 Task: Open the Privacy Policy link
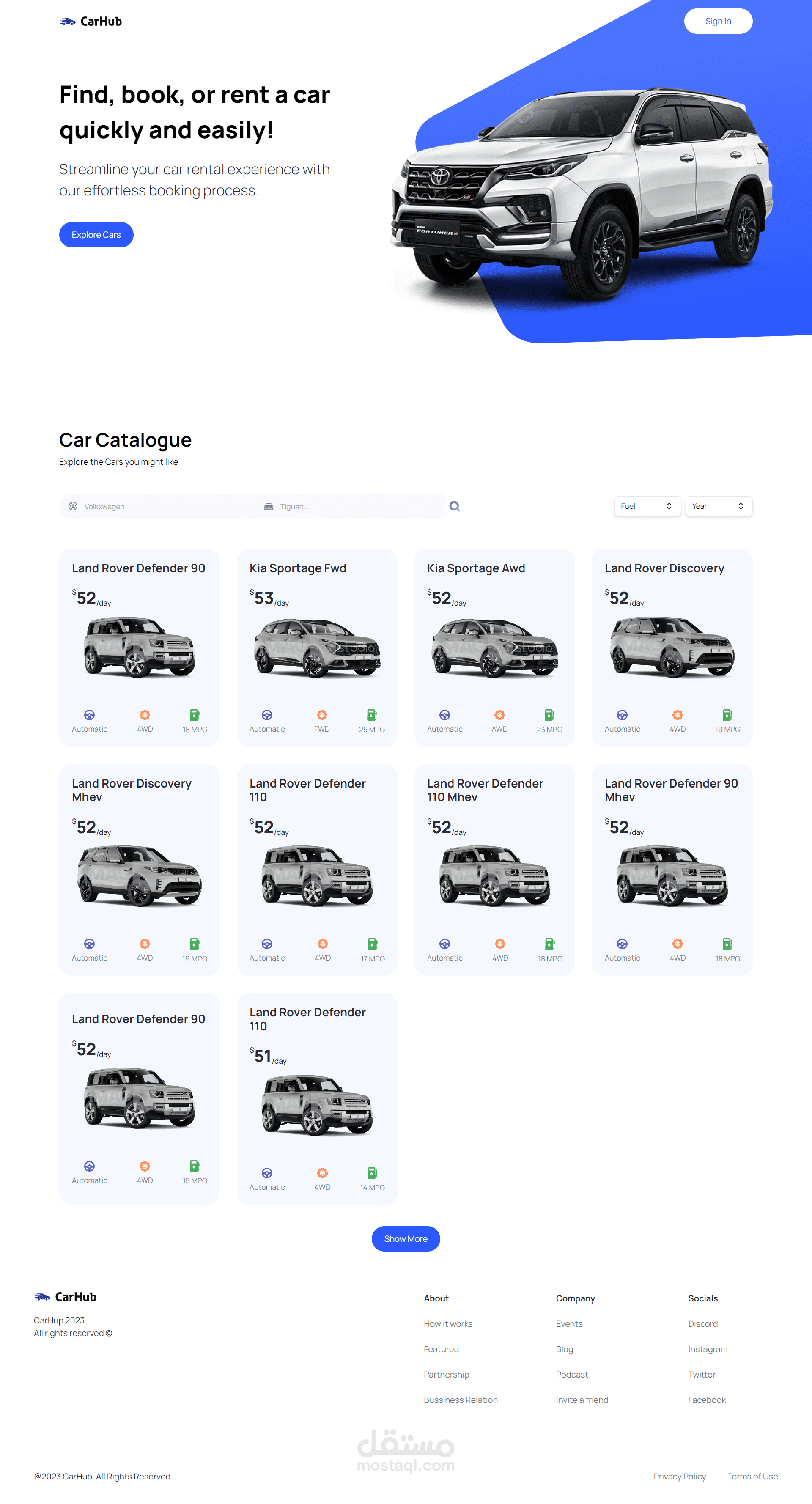[x=680, y=1476]
